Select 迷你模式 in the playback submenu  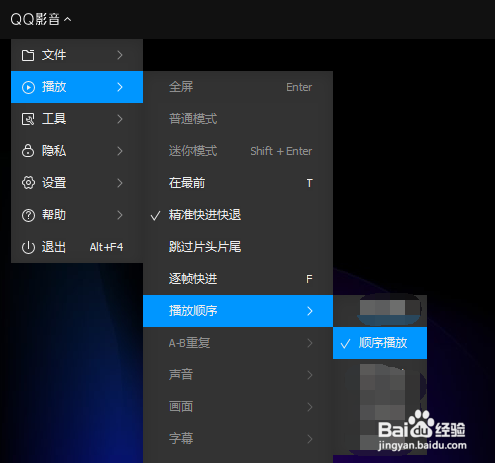coord(238,151)
